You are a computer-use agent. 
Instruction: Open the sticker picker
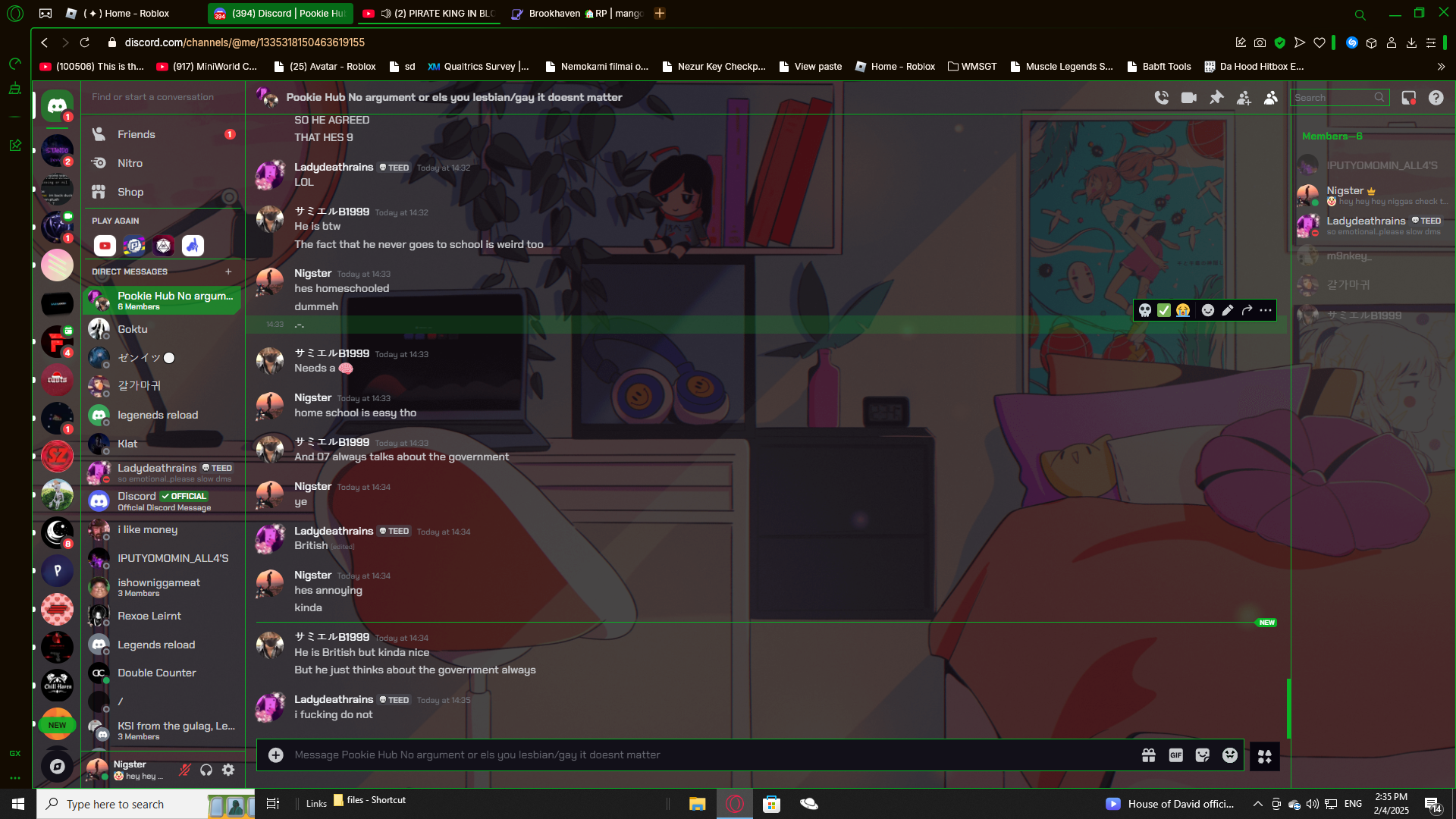[x=1202, y=755]
